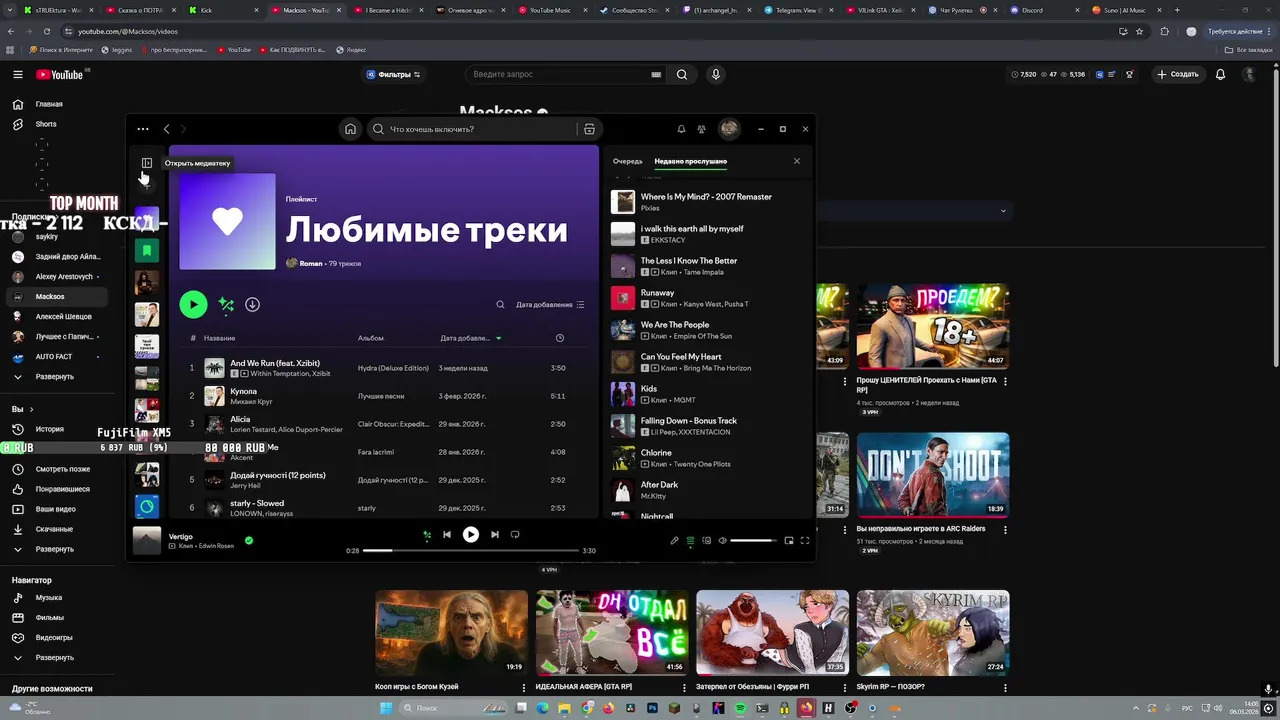Open YouTube Shorts in sidebar
Viewport: 1280px width, 720px height.
(46, 124)
